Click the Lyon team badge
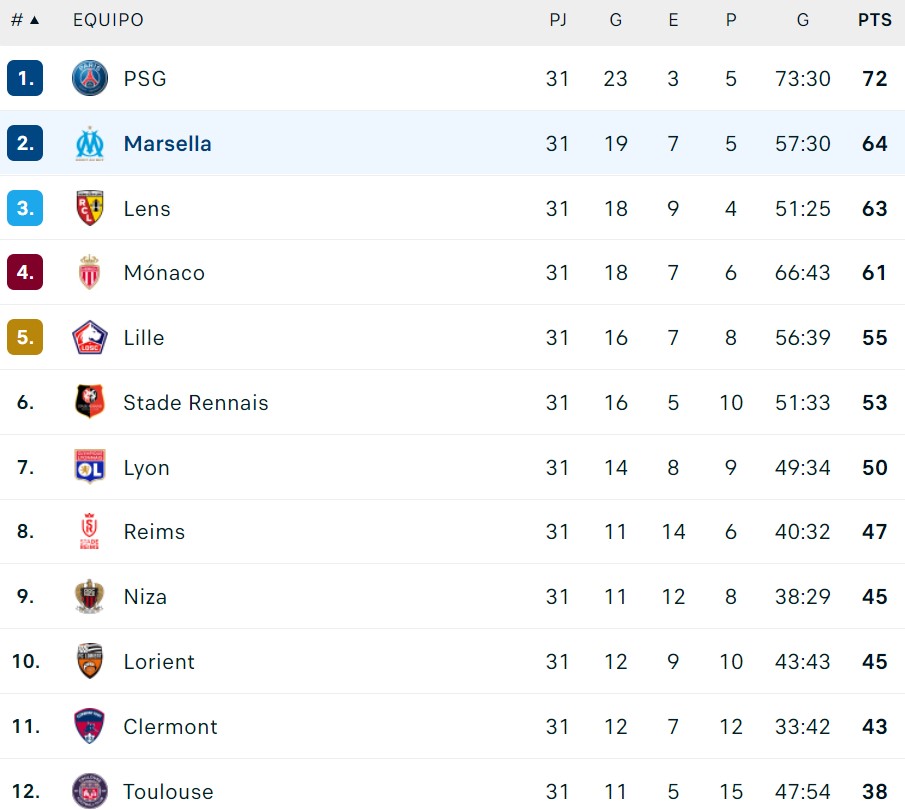 pos(90,467)
